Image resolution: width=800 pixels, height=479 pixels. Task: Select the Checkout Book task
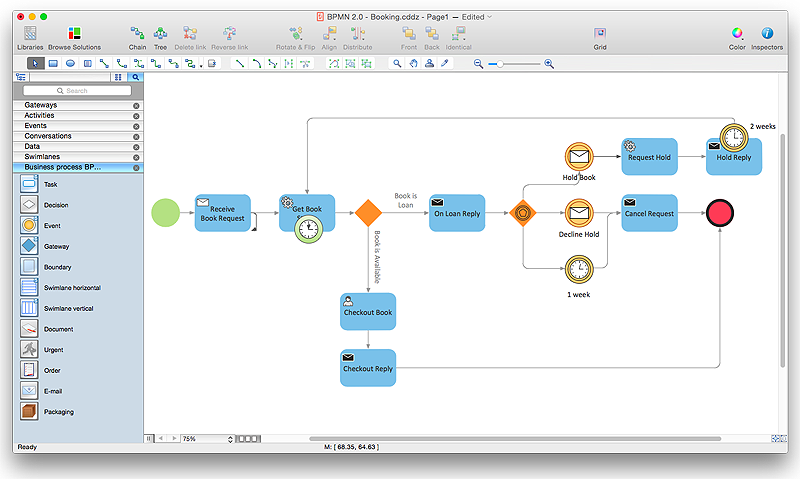368,311
